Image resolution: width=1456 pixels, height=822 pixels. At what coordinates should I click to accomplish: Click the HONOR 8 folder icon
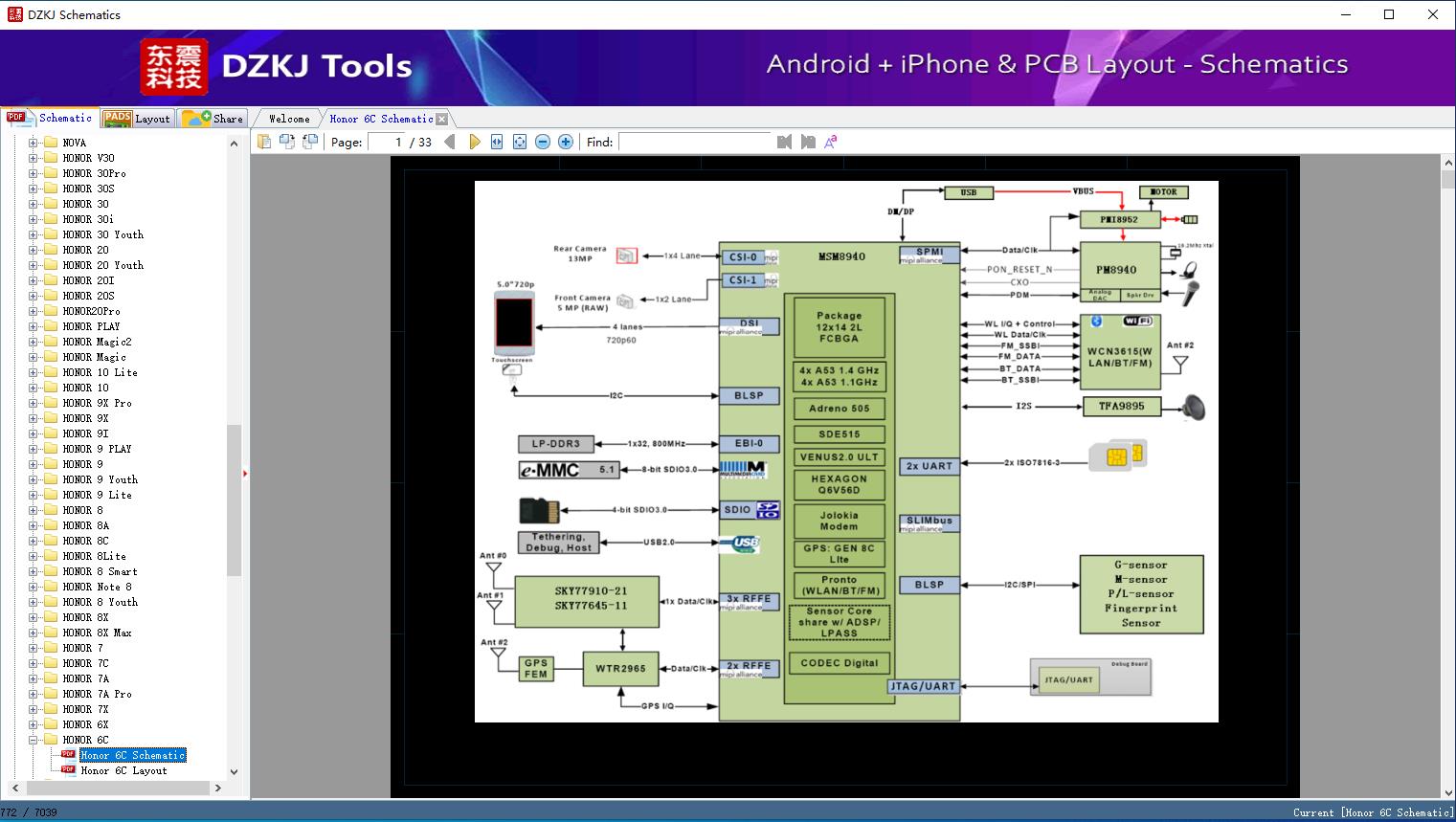pyautogui.click(x=51, y=510)
